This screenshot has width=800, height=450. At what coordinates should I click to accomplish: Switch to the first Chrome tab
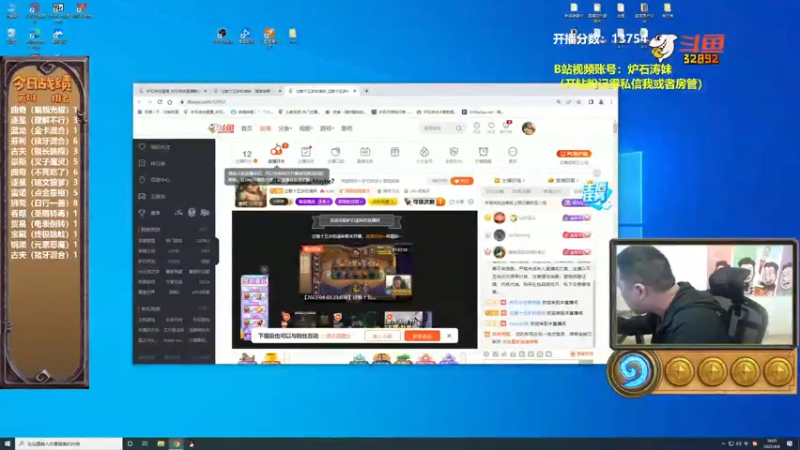pos(172,91)
